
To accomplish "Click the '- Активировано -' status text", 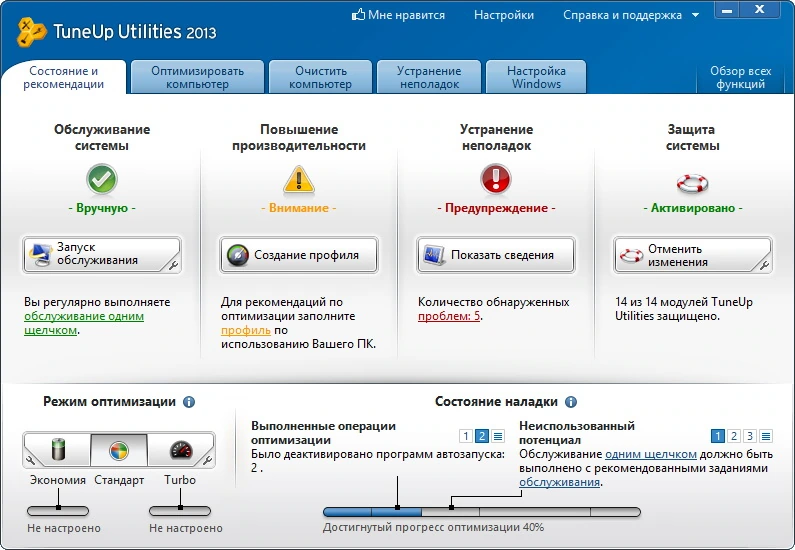I will pos(693,208).
